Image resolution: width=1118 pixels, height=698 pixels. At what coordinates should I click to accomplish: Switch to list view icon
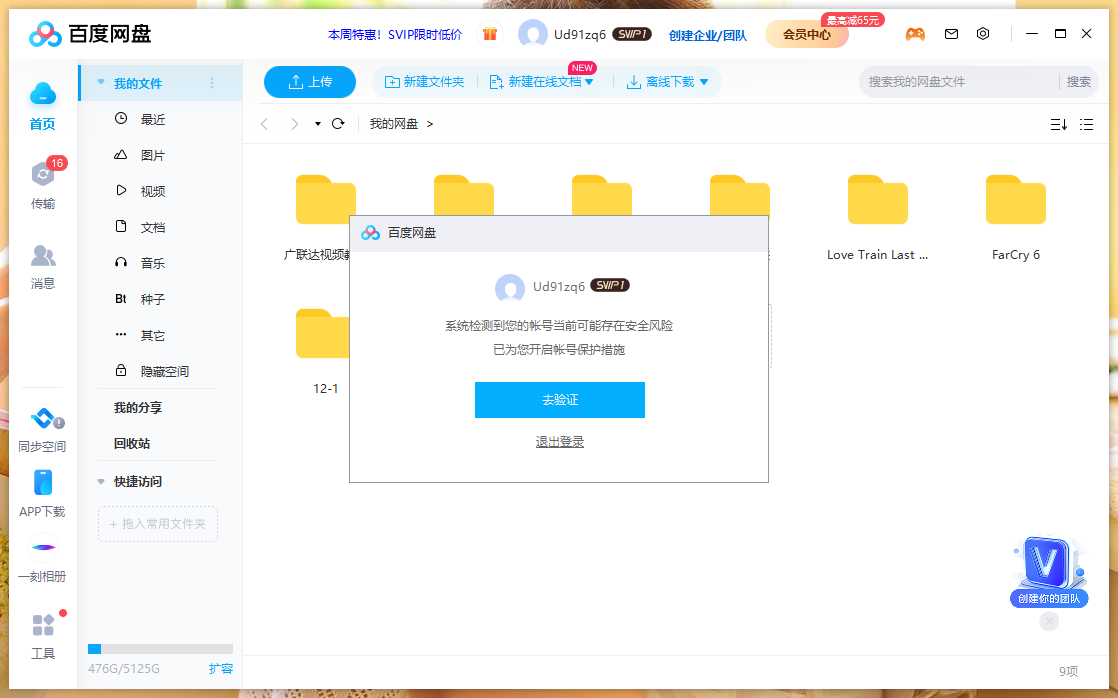pos(1087,125)
